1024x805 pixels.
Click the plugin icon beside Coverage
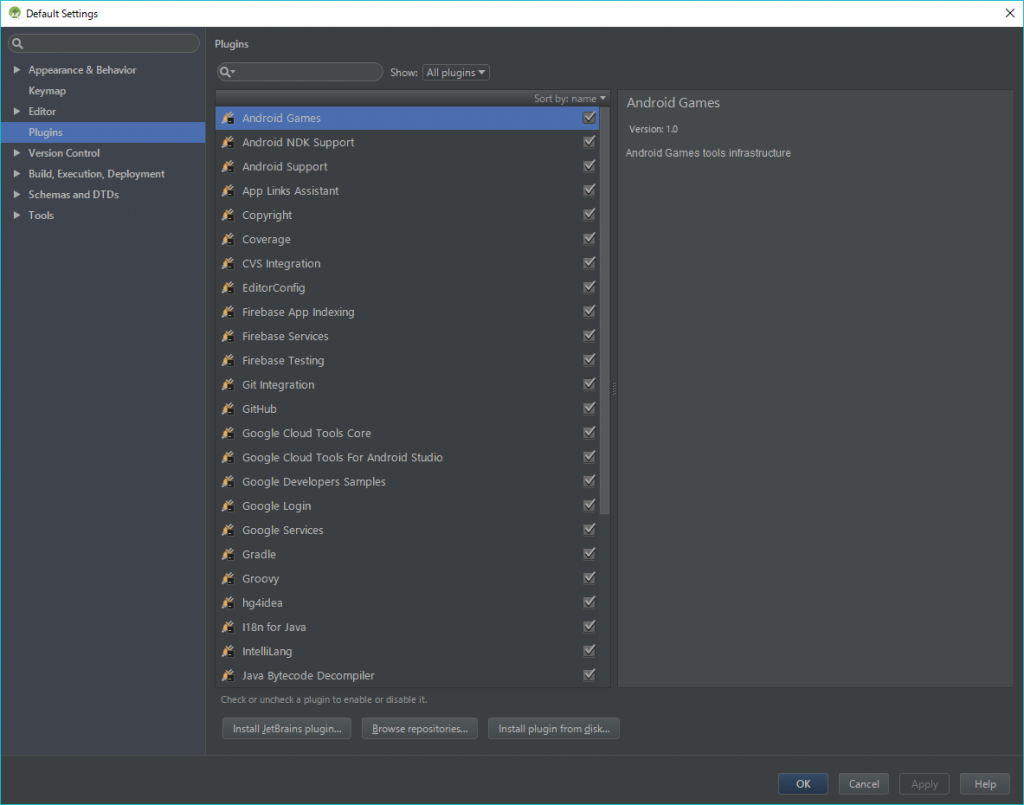(x=228, y=239)
